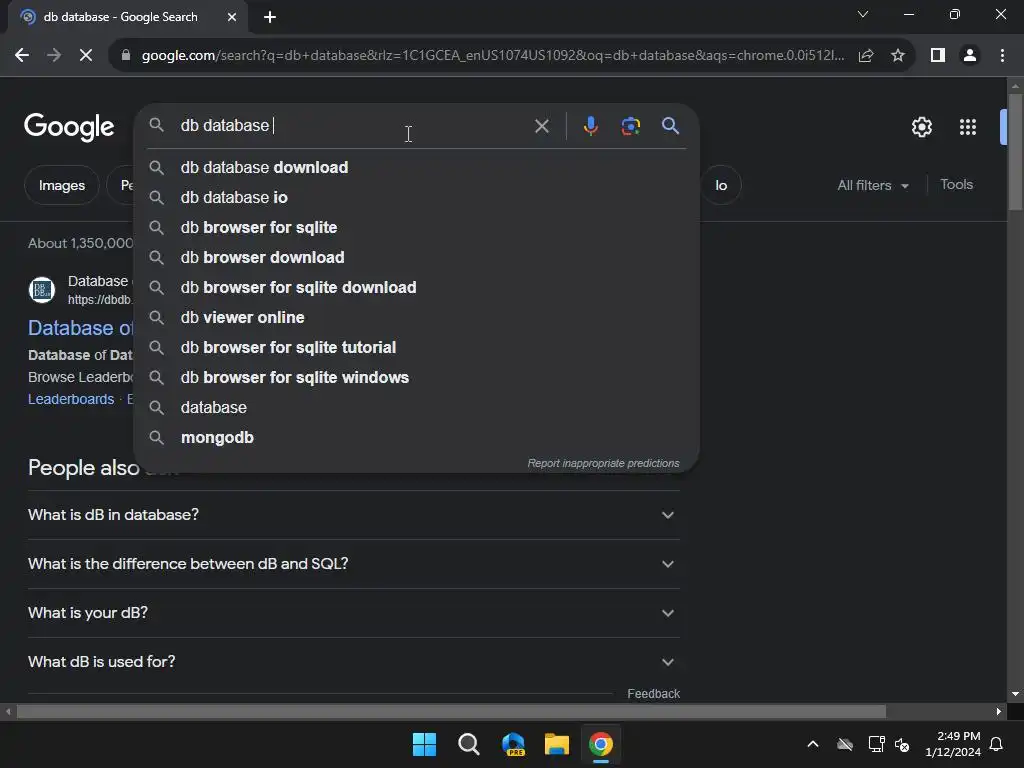Click the vertical scrollbar down arrow

pyautogui.click(x=1015, y=694)
